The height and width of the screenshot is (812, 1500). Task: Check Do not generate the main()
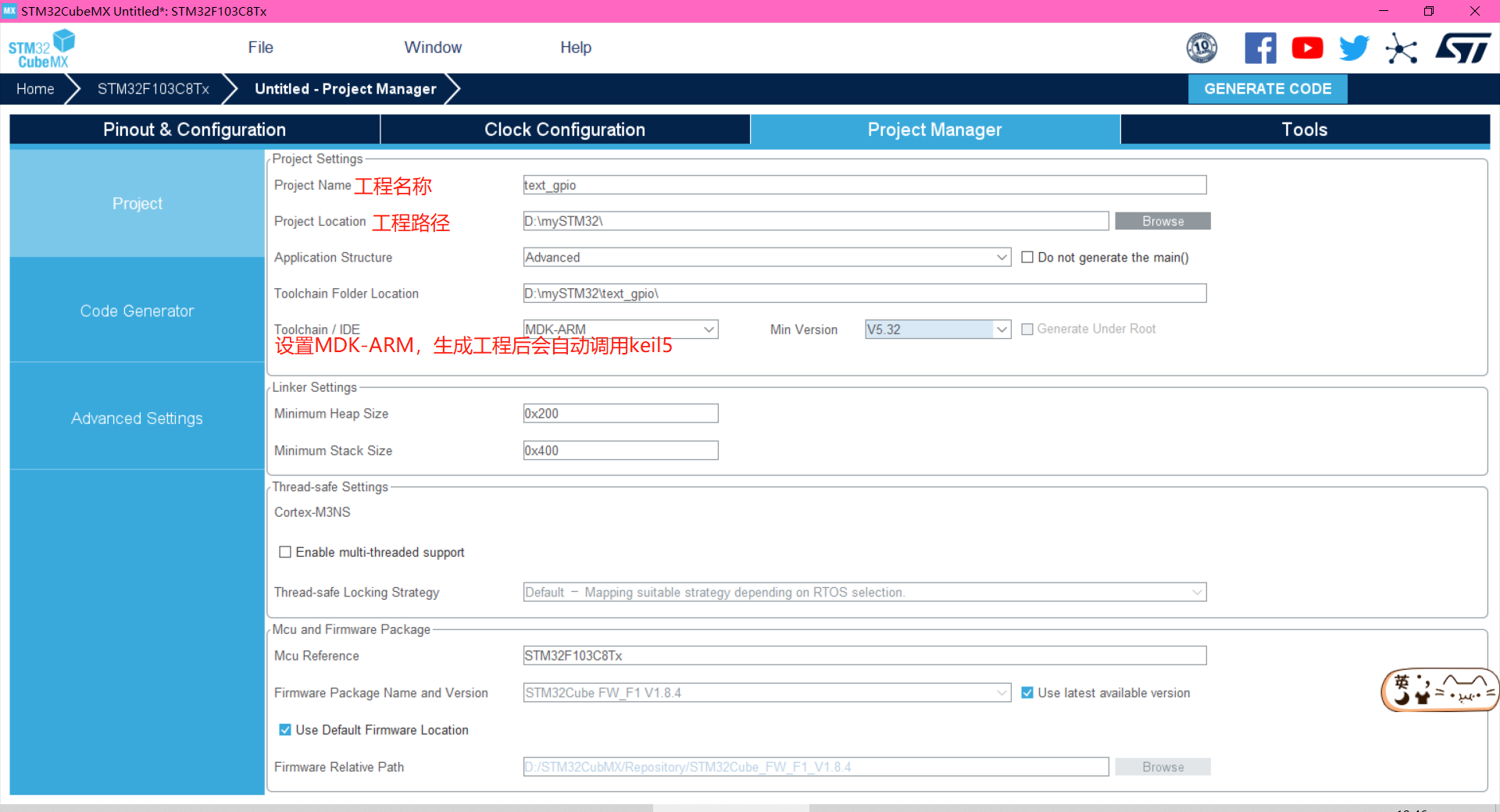tap(1027, 257)
